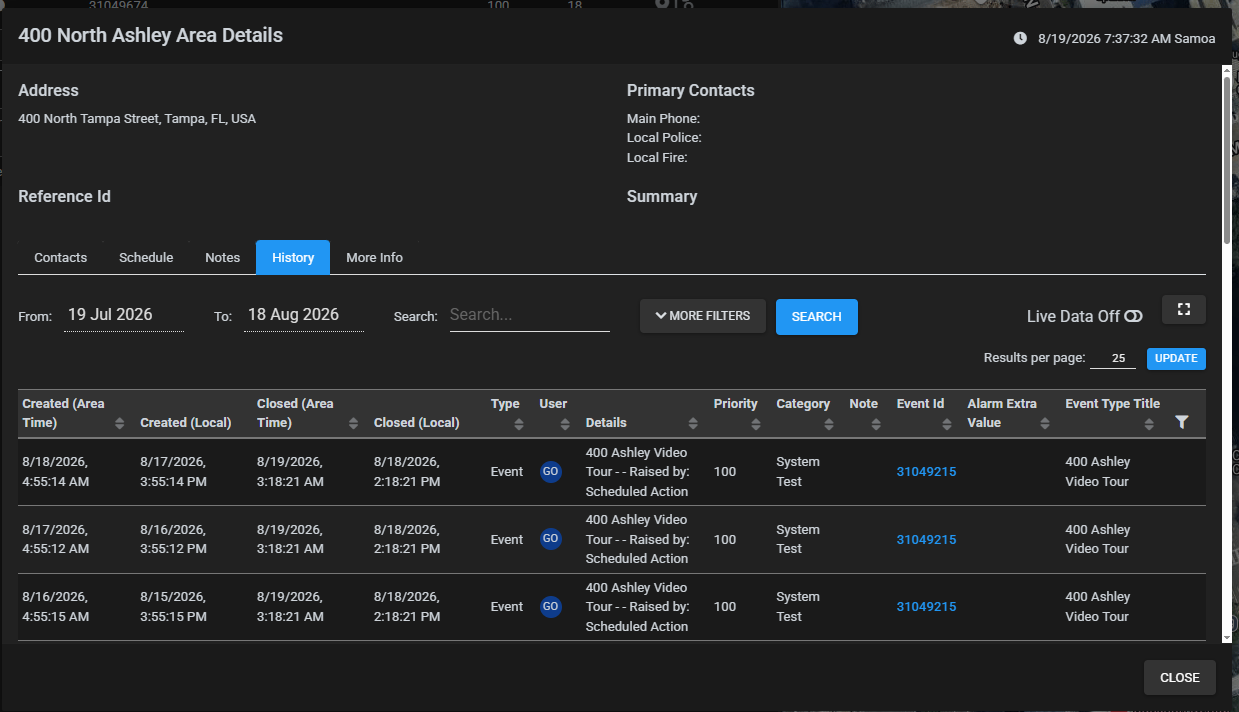Click the Reference Id heading
The height and width of the screenshot is (712, 1239).
[x=65, y=196]
